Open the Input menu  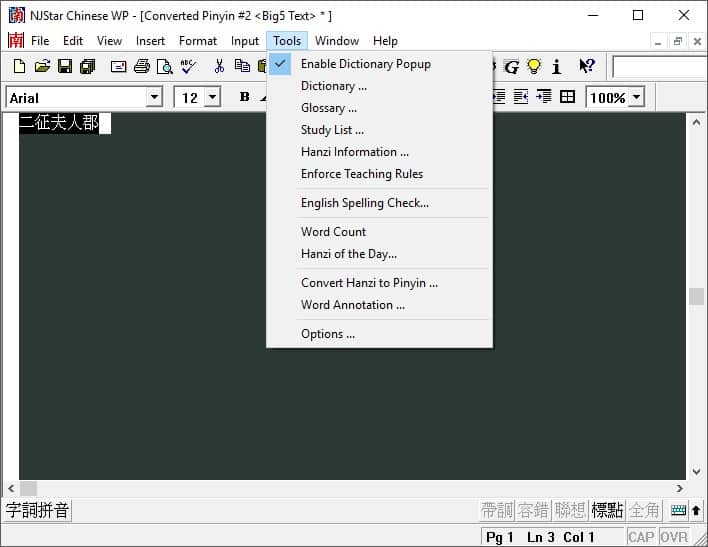[x=245, y=41]
